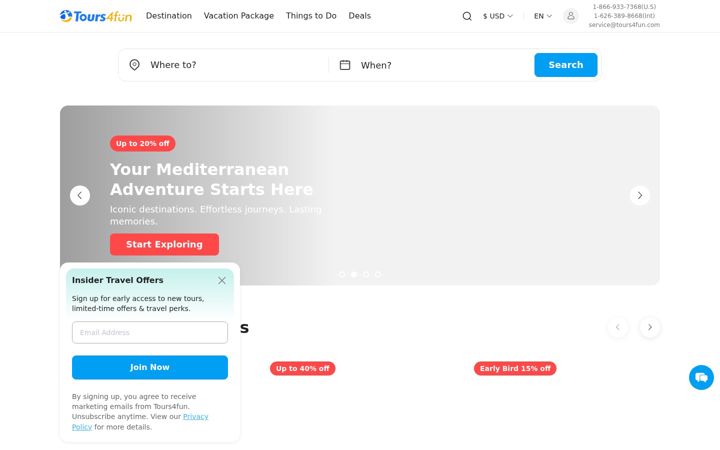
Task: Show the next banner slide
Action: click(x=640, y=196)
